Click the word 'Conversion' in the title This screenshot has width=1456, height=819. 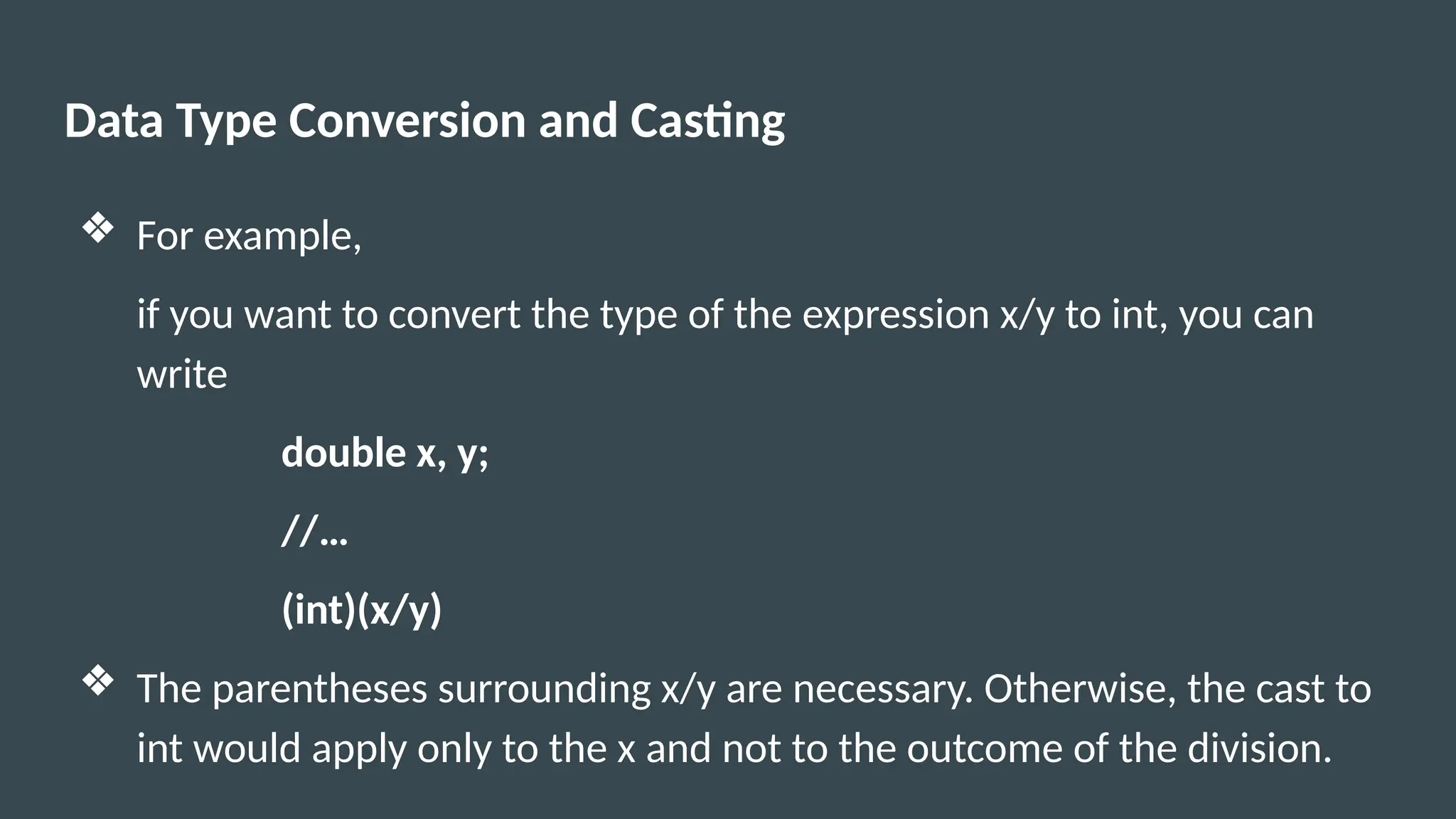pos(407,120)
